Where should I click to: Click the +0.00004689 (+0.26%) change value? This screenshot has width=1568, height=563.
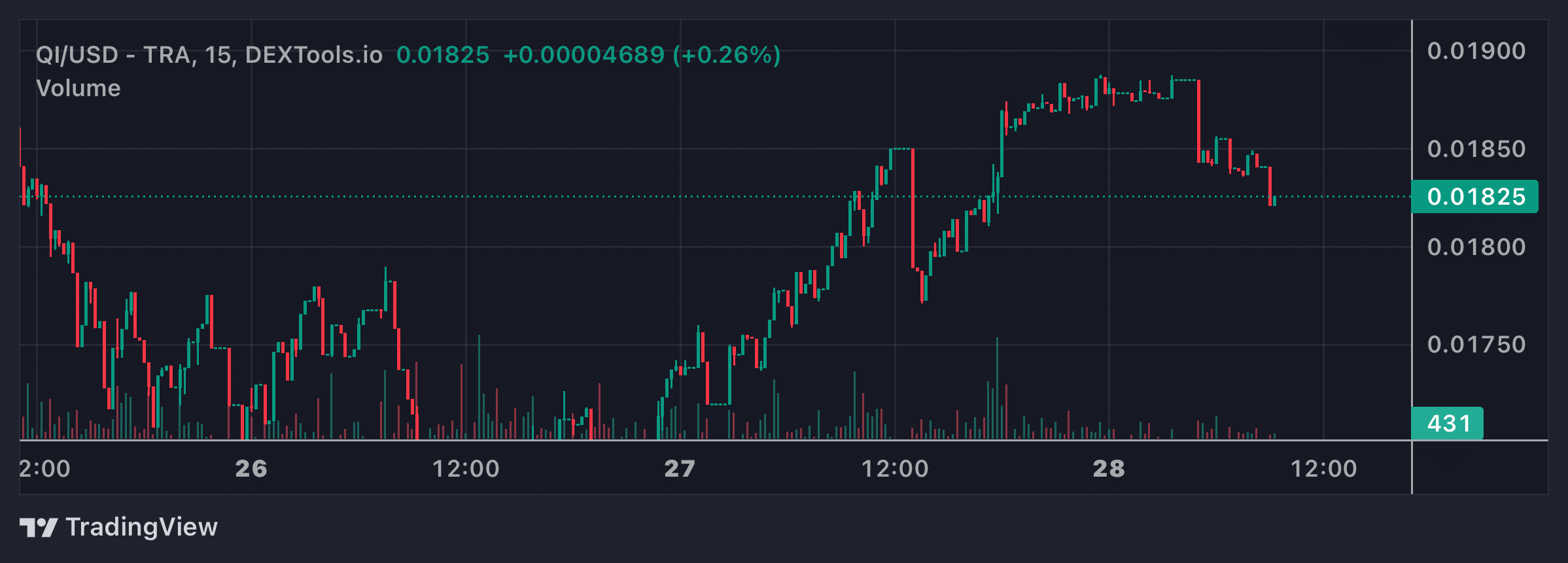(642, 55)
